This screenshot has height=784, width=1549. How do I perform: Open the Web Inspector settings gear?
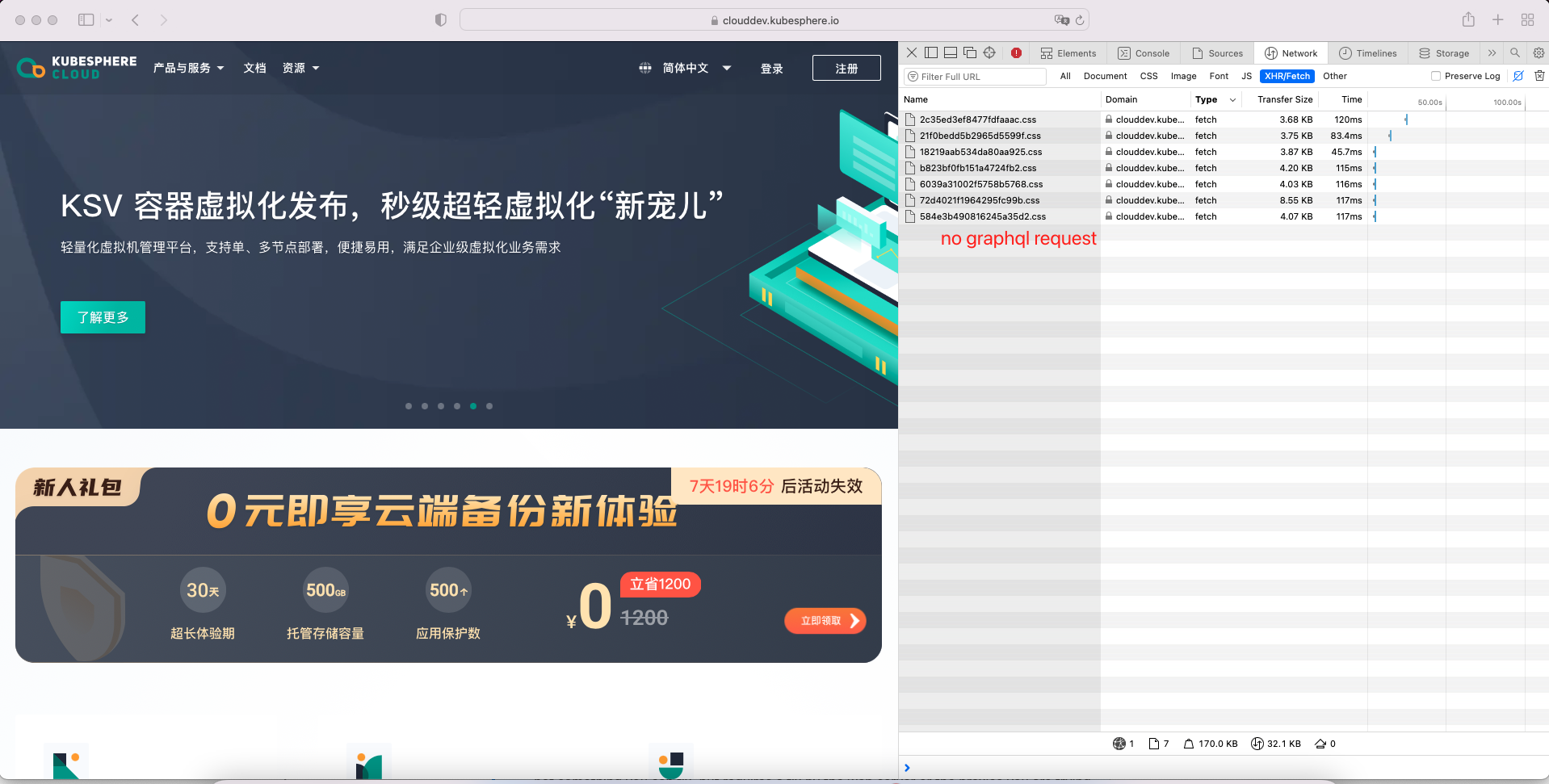click(x=1538, y=52)
